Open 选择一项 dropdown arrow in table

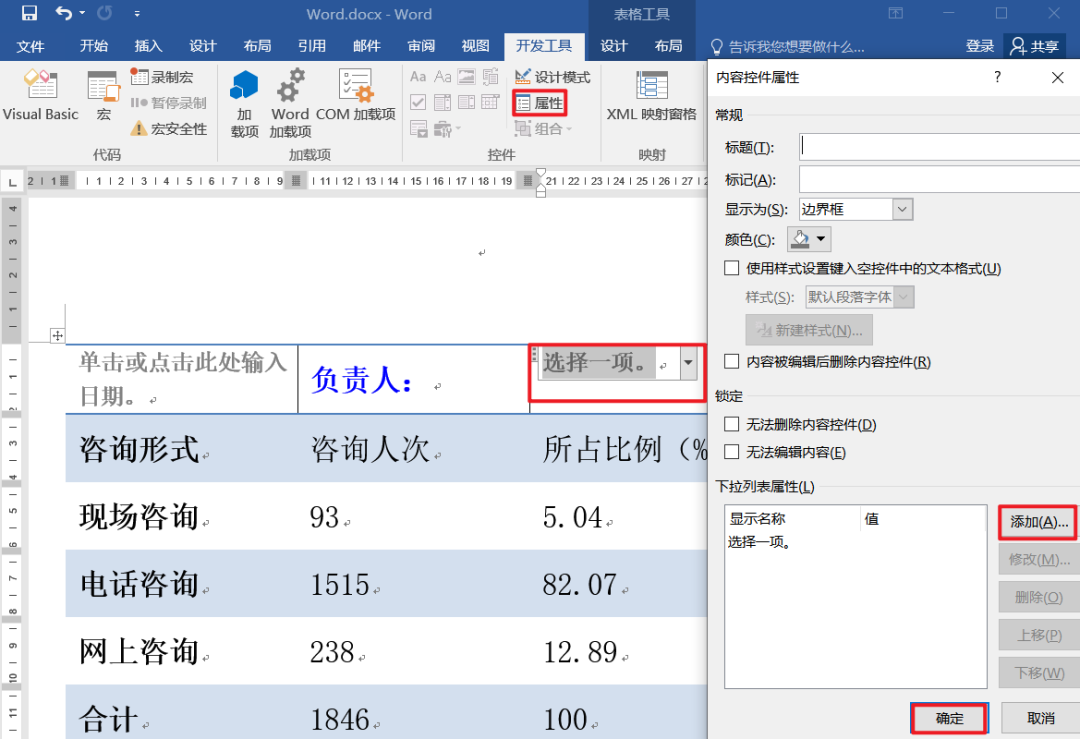[x=688, y=363]
